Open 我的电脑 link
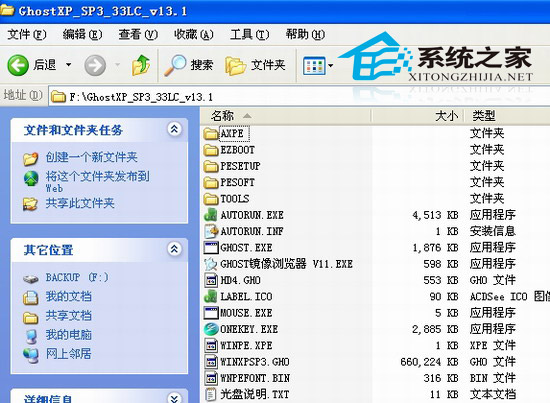The image size is (550, 403). [x=68, y=335]
